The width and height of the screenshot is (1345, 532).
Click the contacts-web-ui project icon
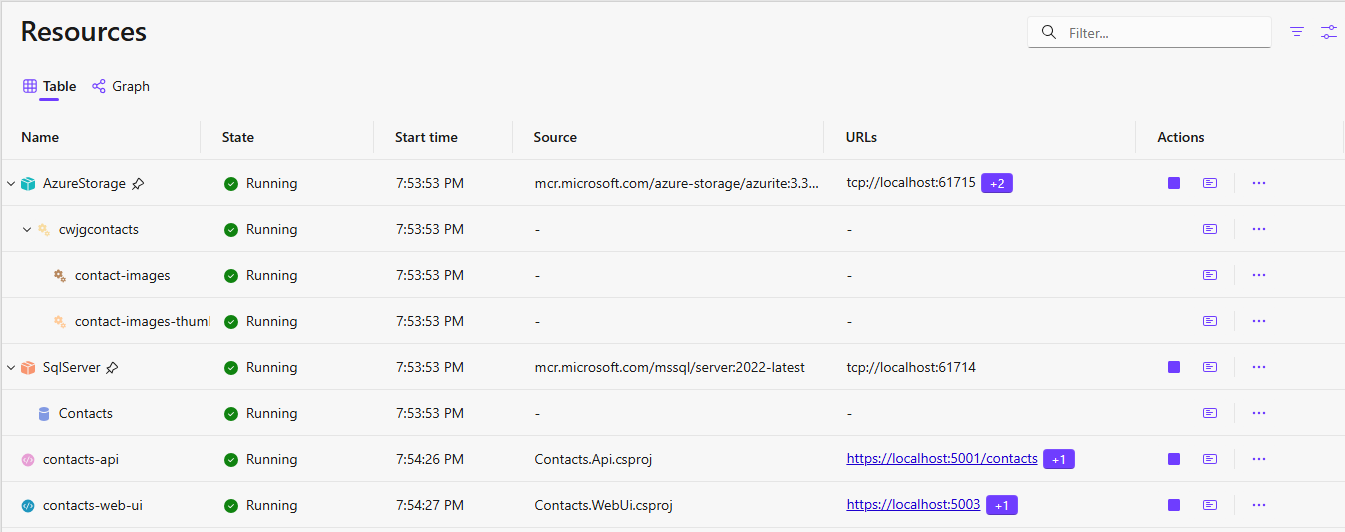[x=28, y=506]
